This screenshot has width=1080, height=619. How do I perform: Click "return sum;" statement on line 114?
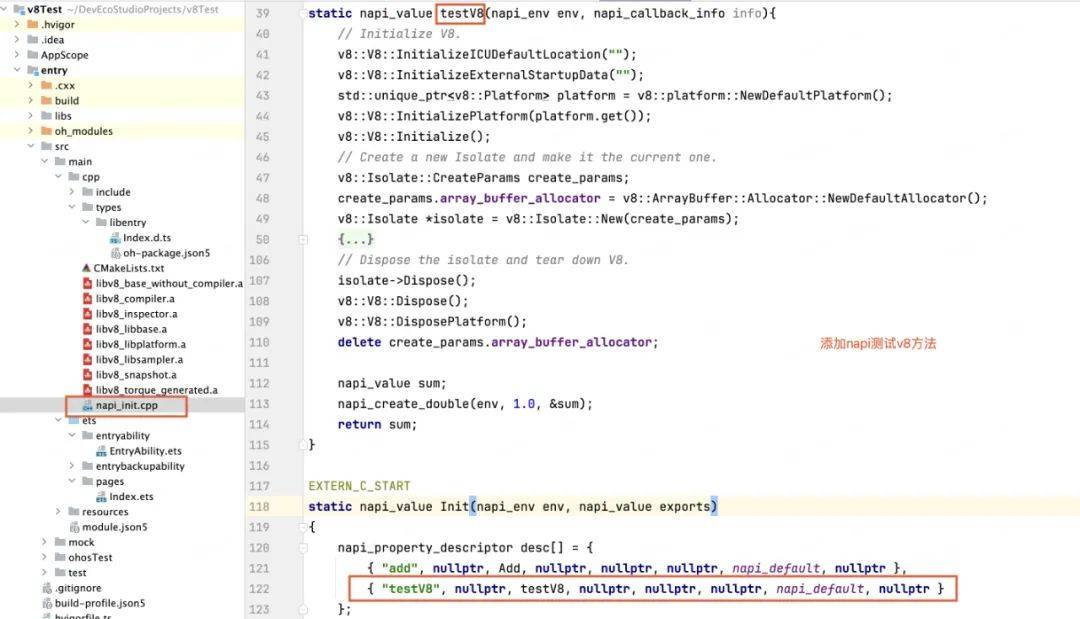pyautogui.click(x=377, y=424)
